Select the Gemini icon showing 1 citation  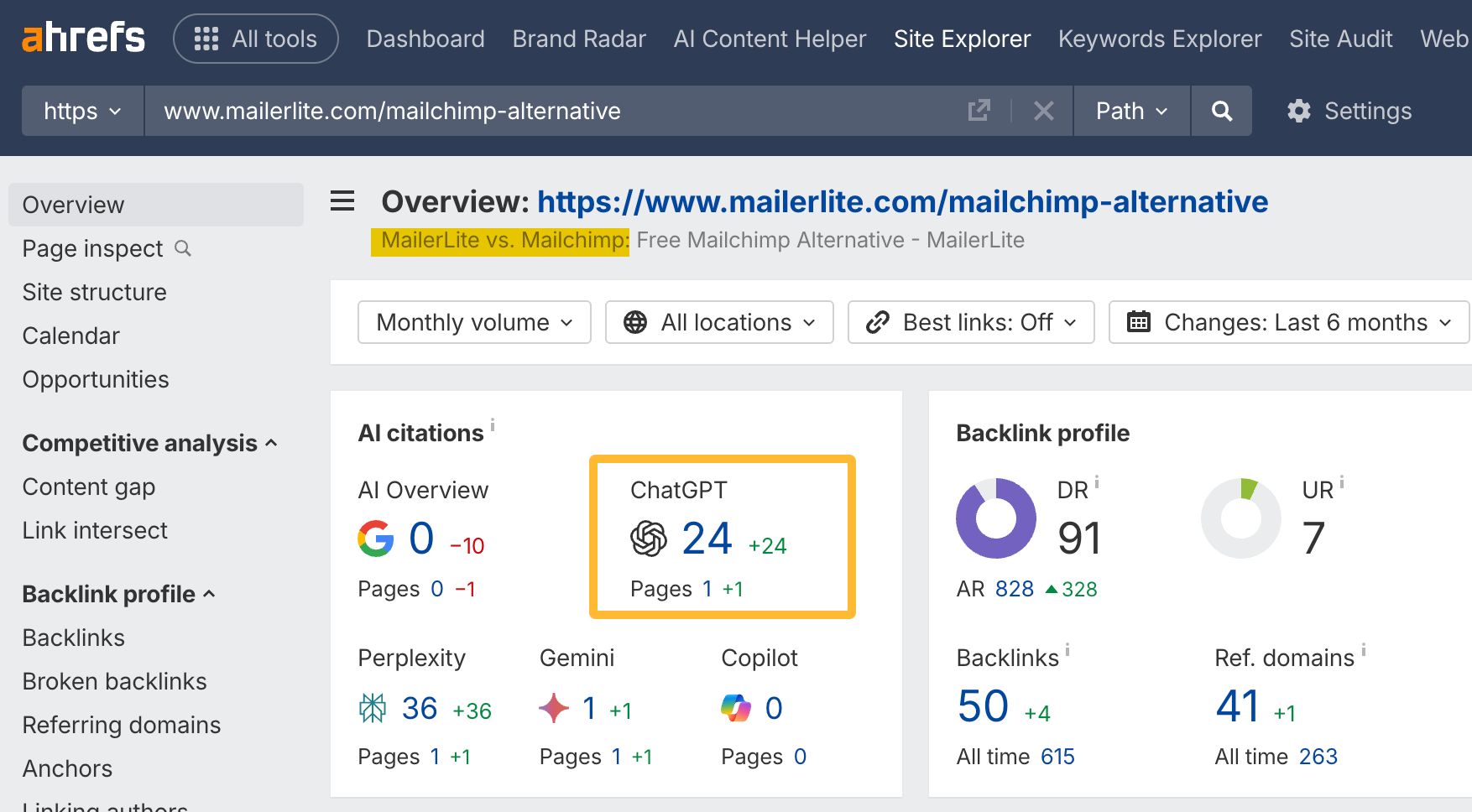[x=554, y=707]
